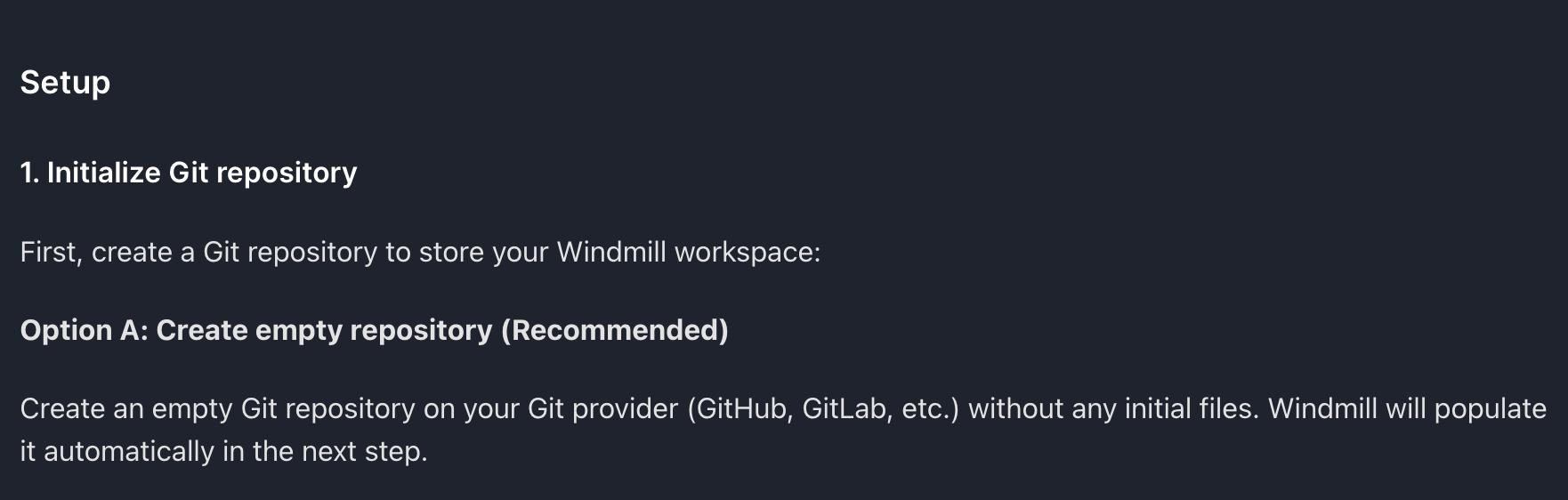This screenshot has width=1568, height=500.
Task: Click the "Option A:" label
Action: point(84,331)
